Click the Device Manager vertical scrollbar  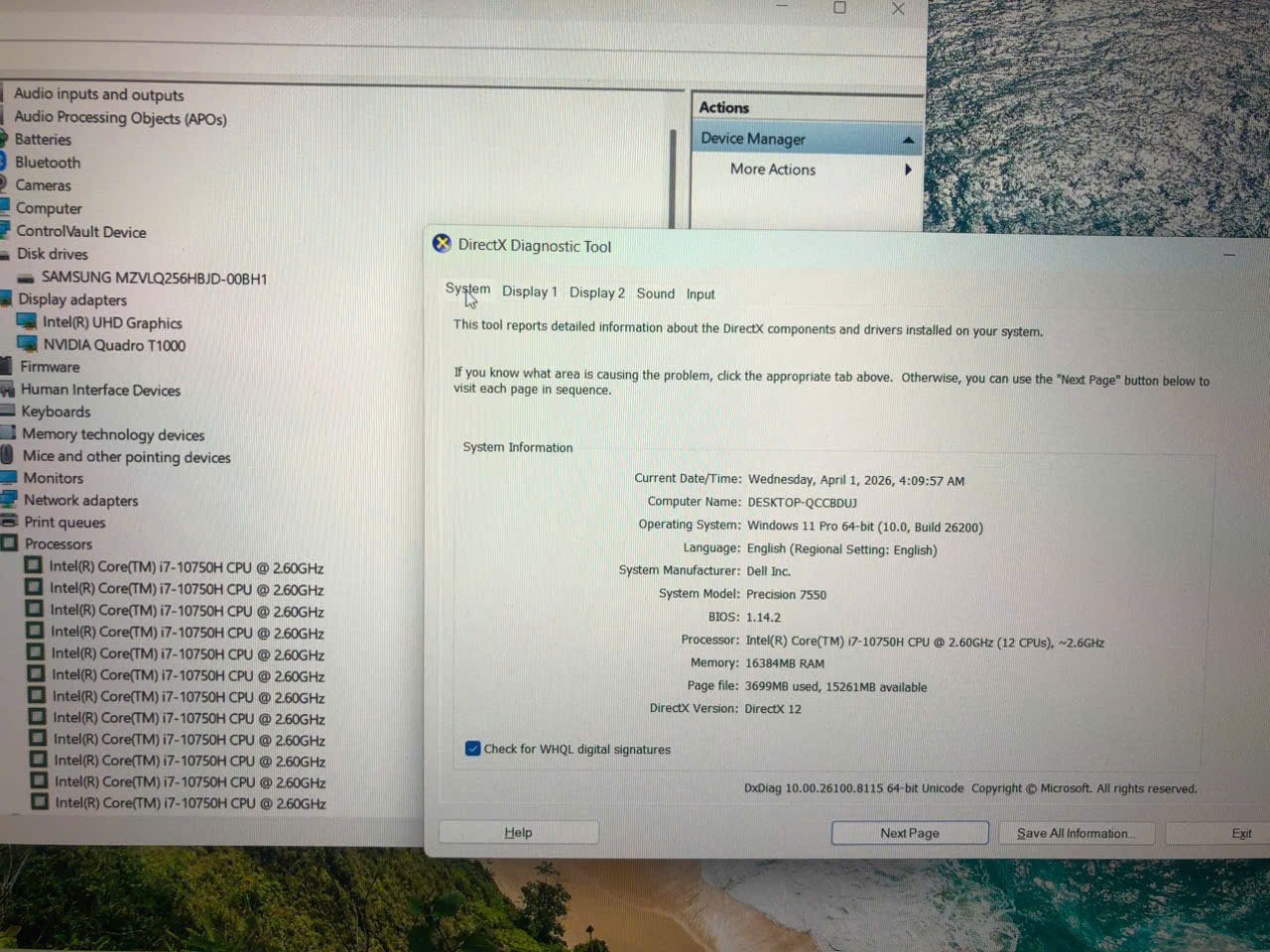673,178
